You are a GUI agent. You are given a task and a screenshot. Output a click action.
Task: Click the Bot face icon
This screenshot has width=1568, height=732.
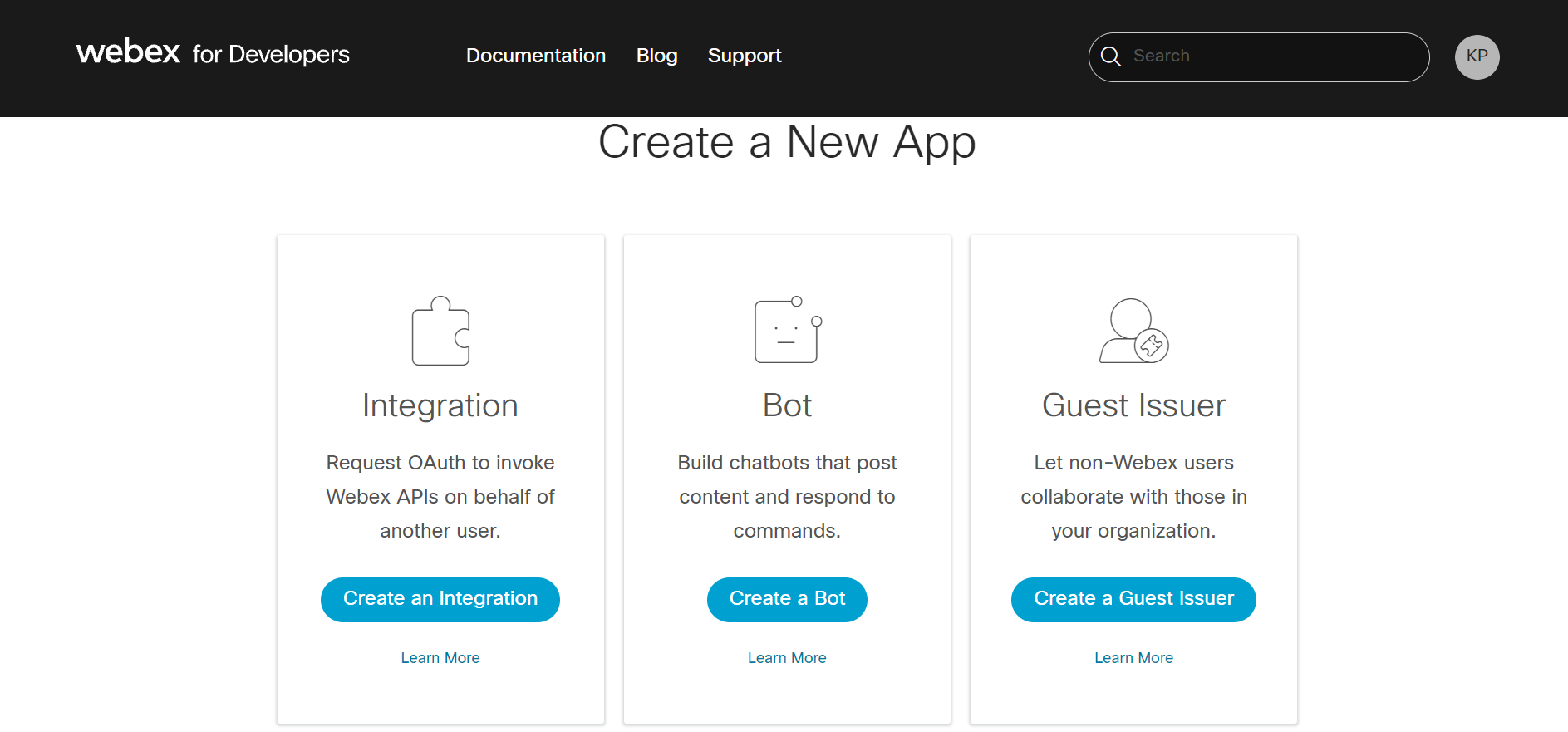click(x=788, y=330)
